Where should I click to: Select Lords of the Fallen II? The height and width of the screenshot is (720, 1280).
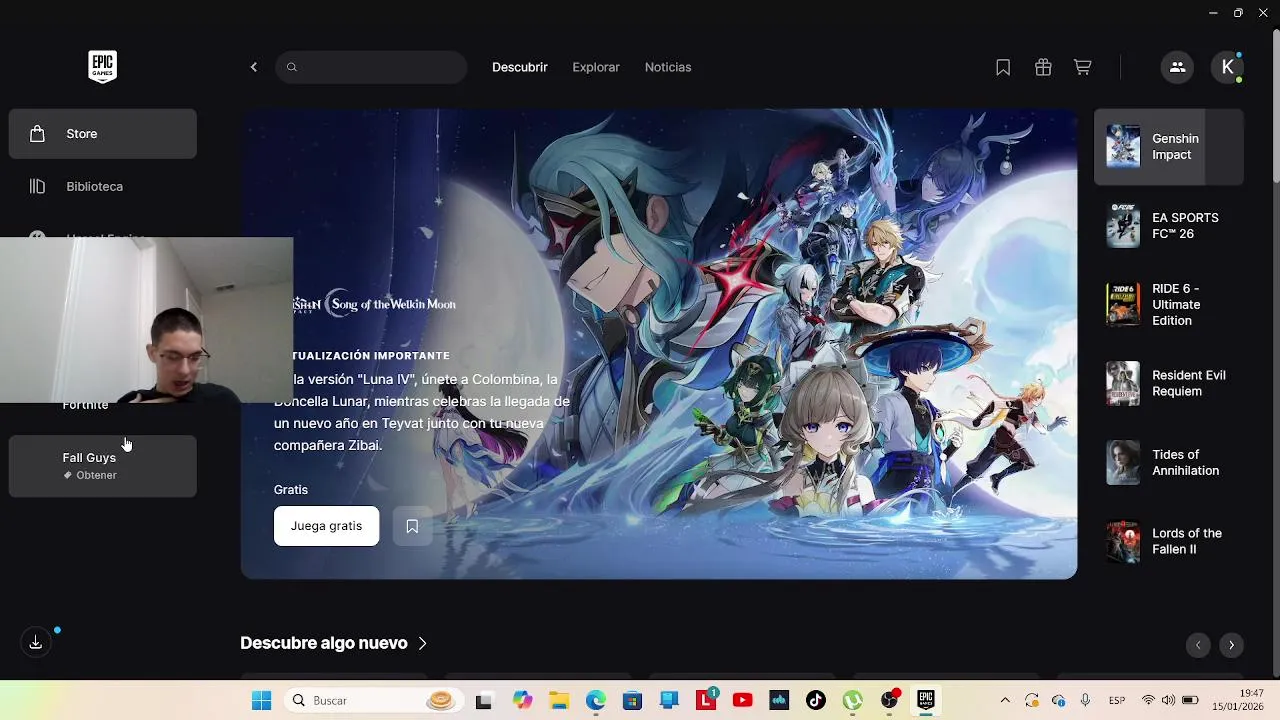[1169, 541]
